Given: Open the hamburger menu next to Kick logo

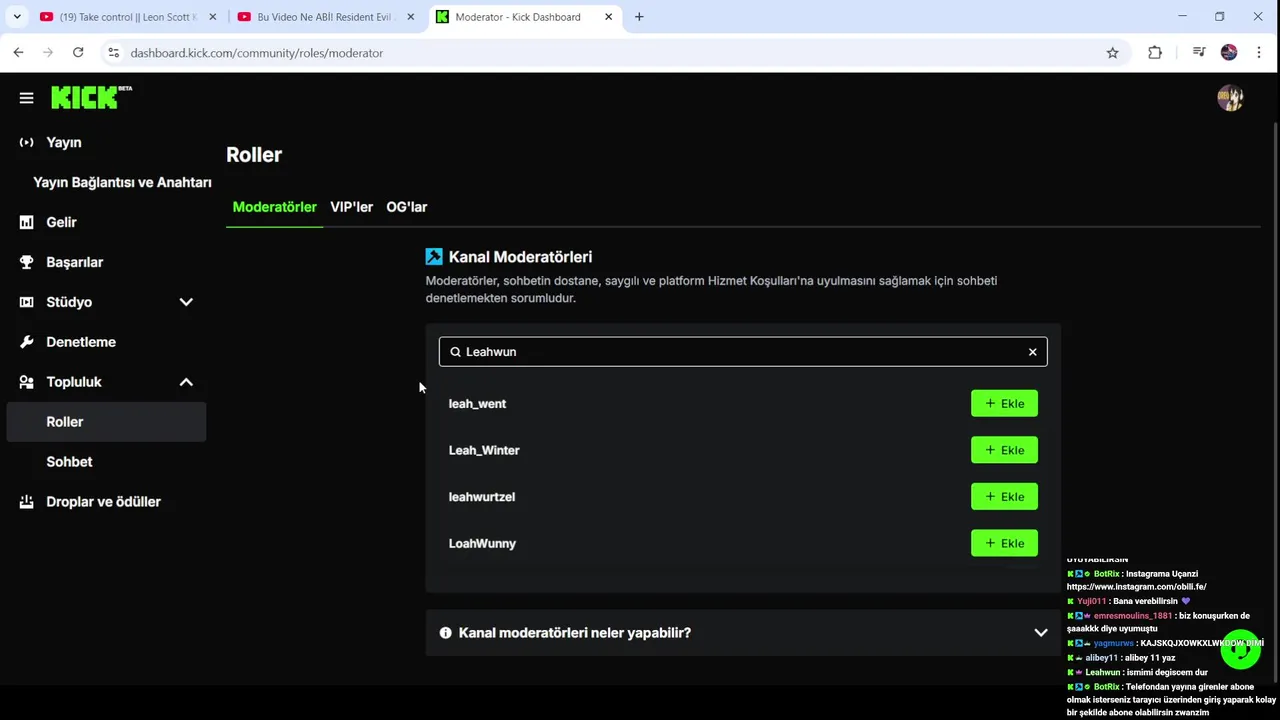Looking at the screenshot, I should [x=26, y=98].
